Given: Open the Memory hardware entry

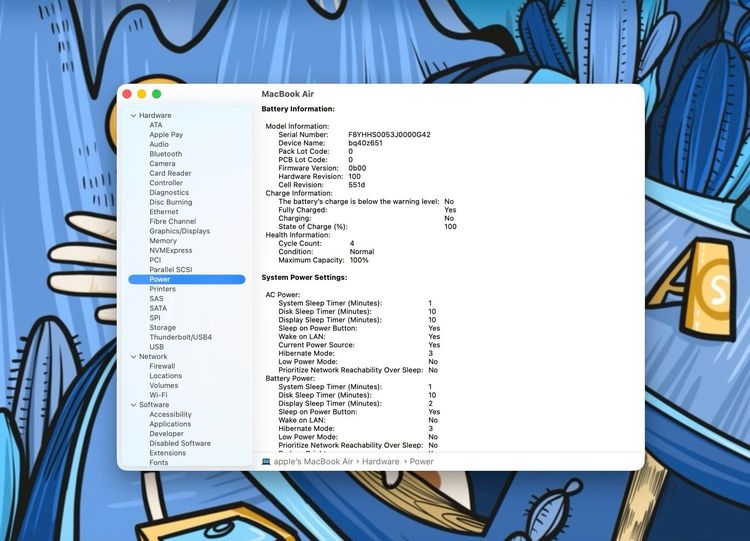Looking at the screenshot, I should [163, 241].
